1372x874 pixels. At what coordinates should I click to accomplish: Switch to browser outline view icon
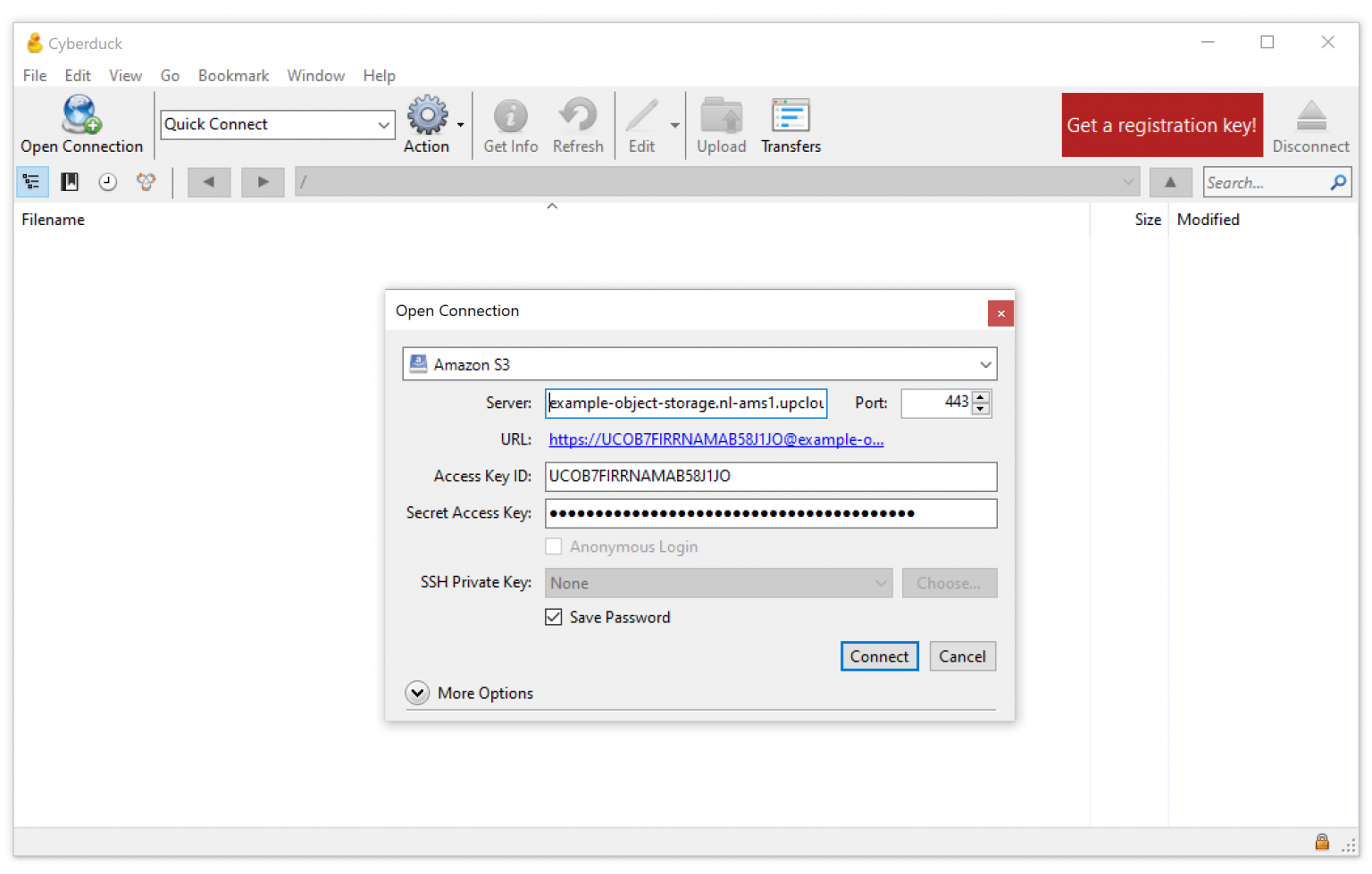click(32, 182)
